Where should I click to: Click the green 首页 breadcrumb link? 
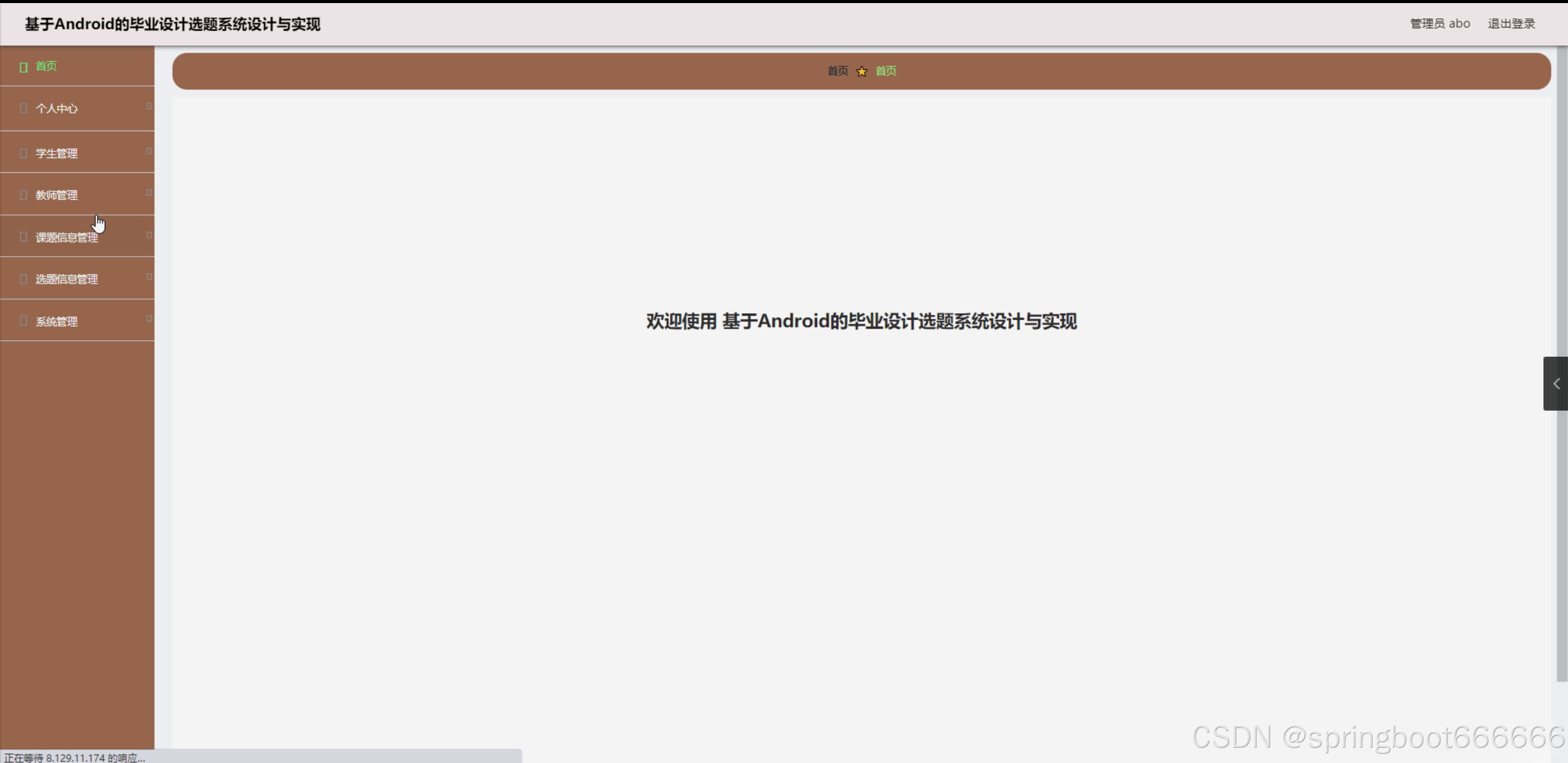pyautogui.click(x=885, y=71)
